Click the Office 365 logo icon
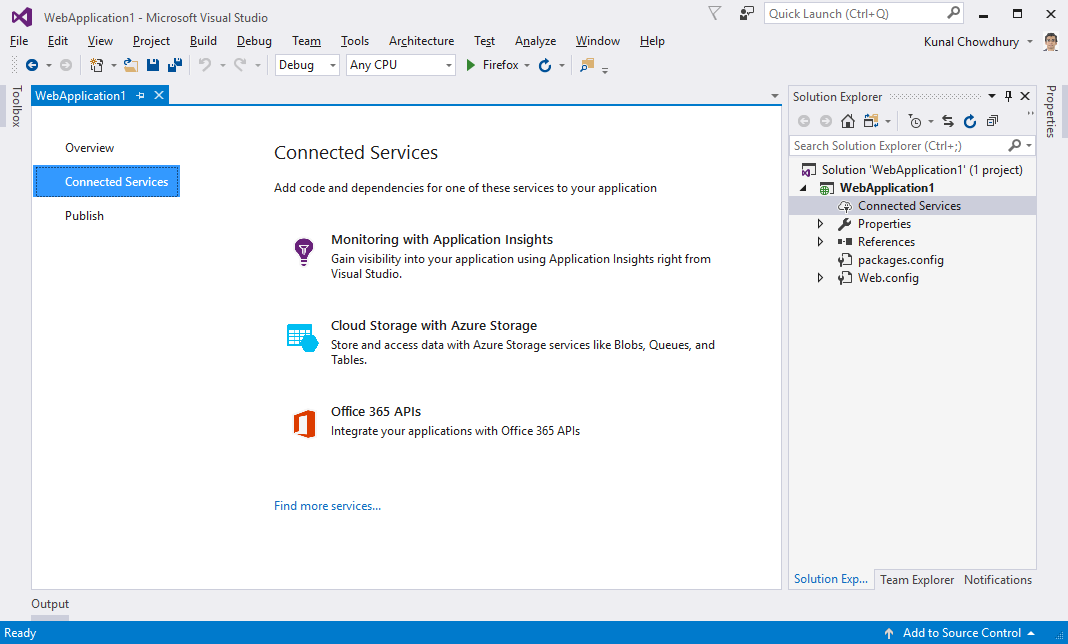The image size is (1068, 644). 304,424
